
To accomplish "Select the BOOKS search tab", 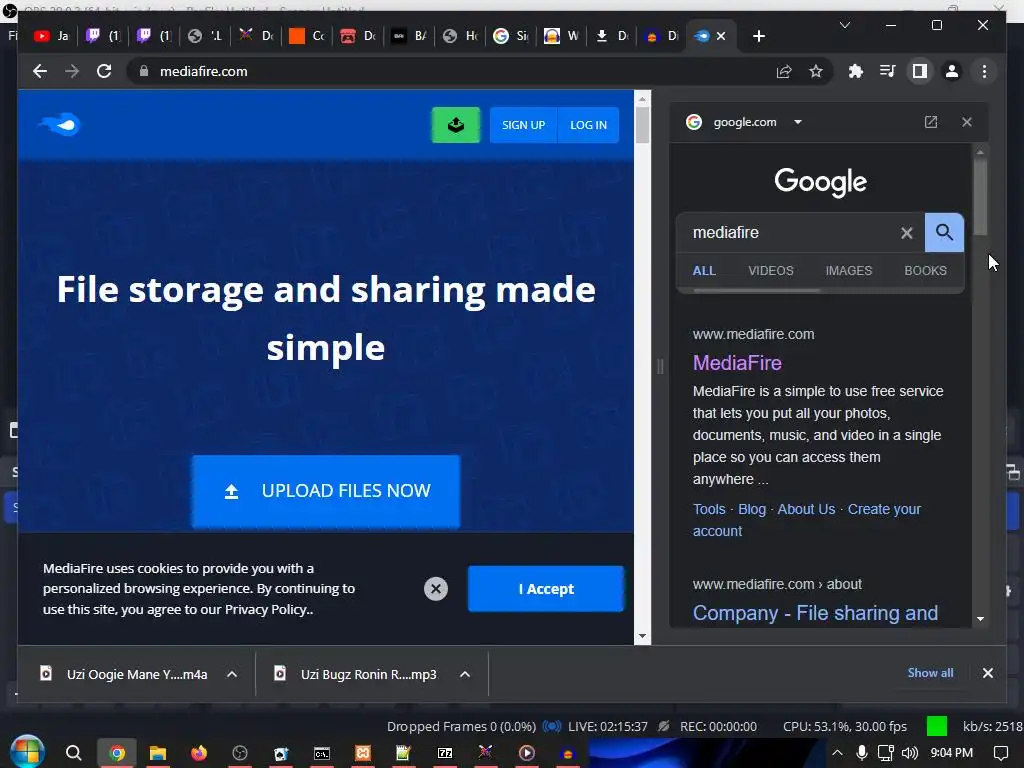I will click(925, 270).
